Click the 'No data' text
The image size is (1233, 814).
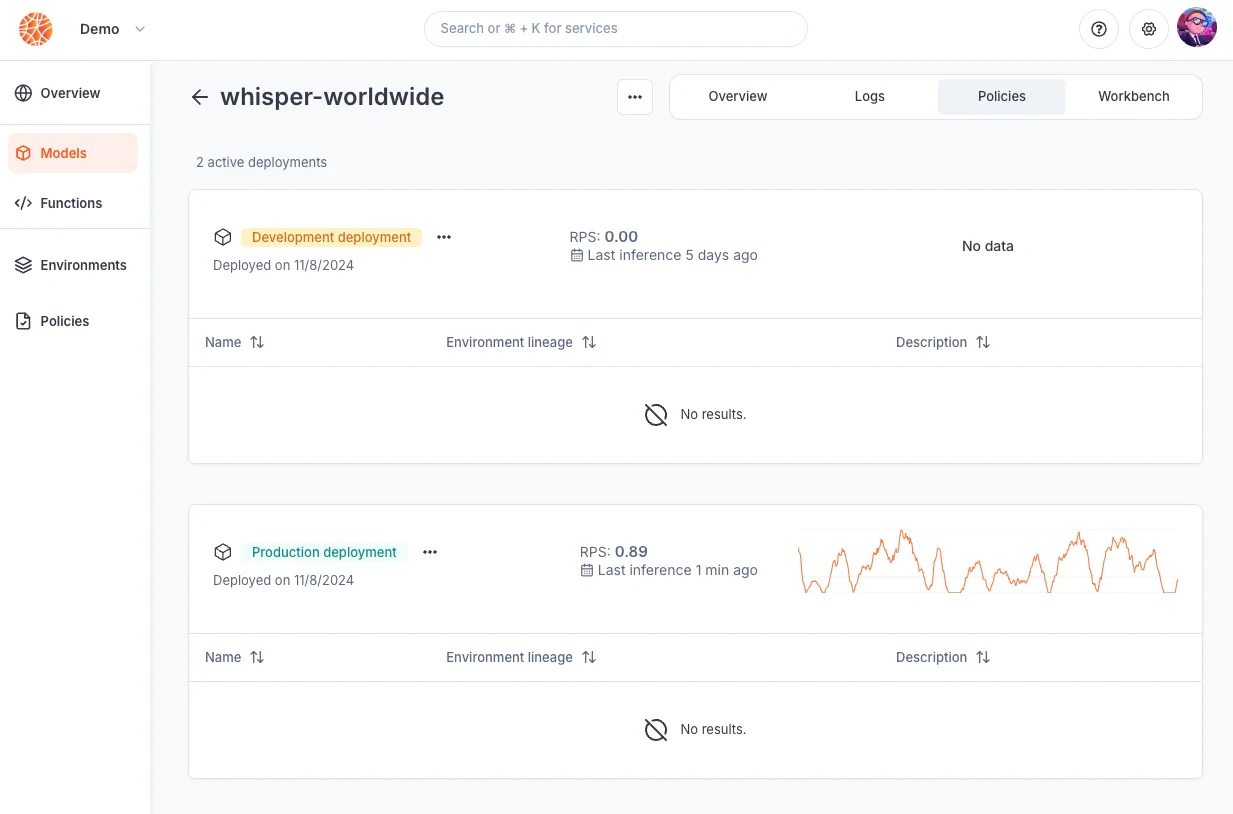click(988, 246)
